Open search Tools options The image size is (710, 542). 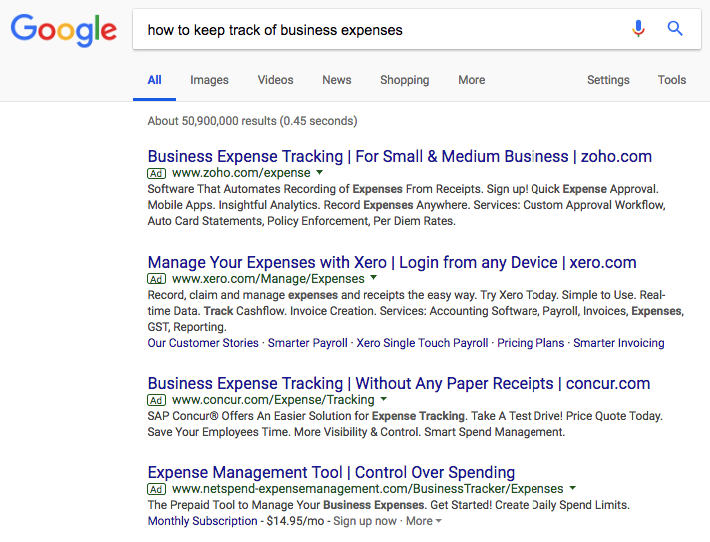(x=672, y=80)
